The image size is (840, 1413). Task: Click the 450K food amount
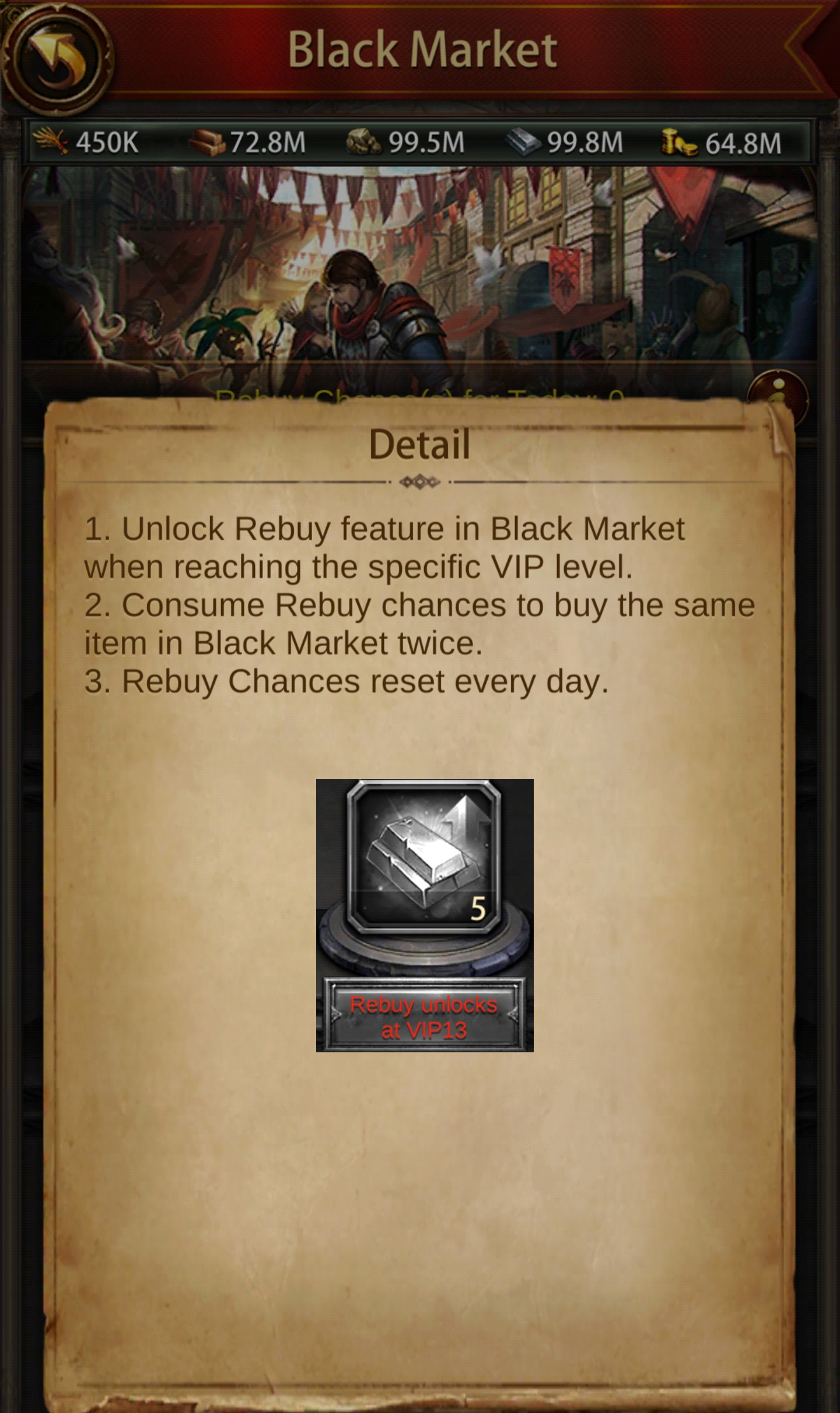click(x=107, y=143)
